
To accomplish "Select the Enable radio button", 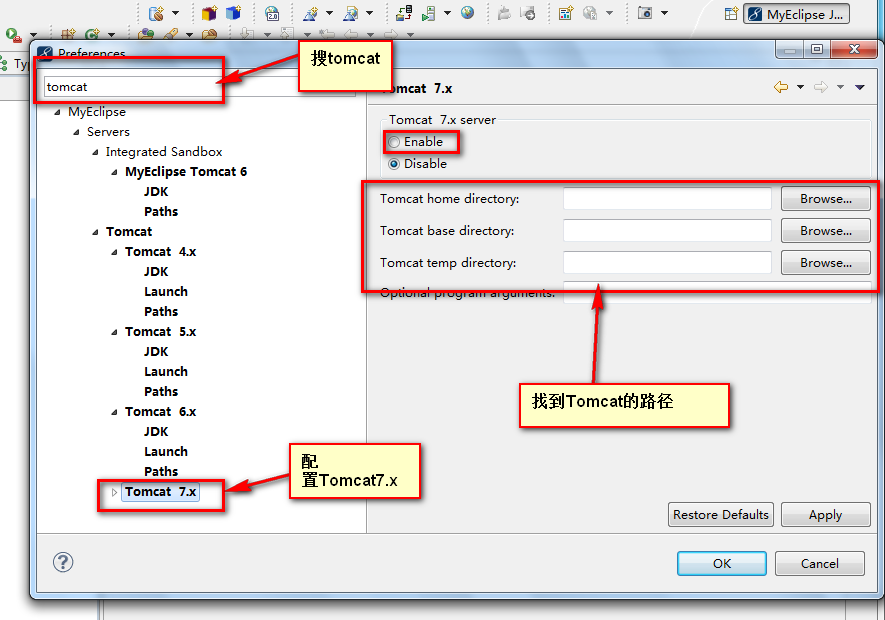I will pos(394,142).
